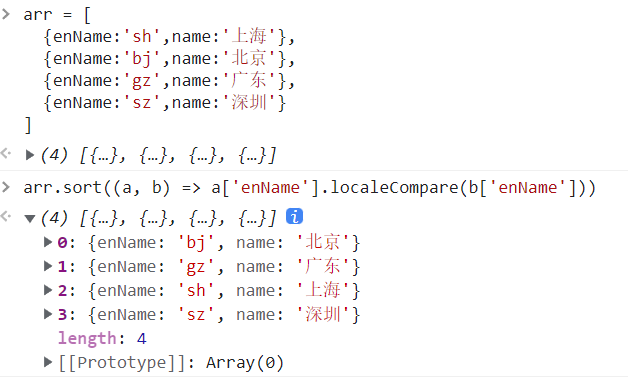This screenshot has height=381, width=628.
Task: Click the '北京' value in item 0
Action: click(x=323, y=242)
